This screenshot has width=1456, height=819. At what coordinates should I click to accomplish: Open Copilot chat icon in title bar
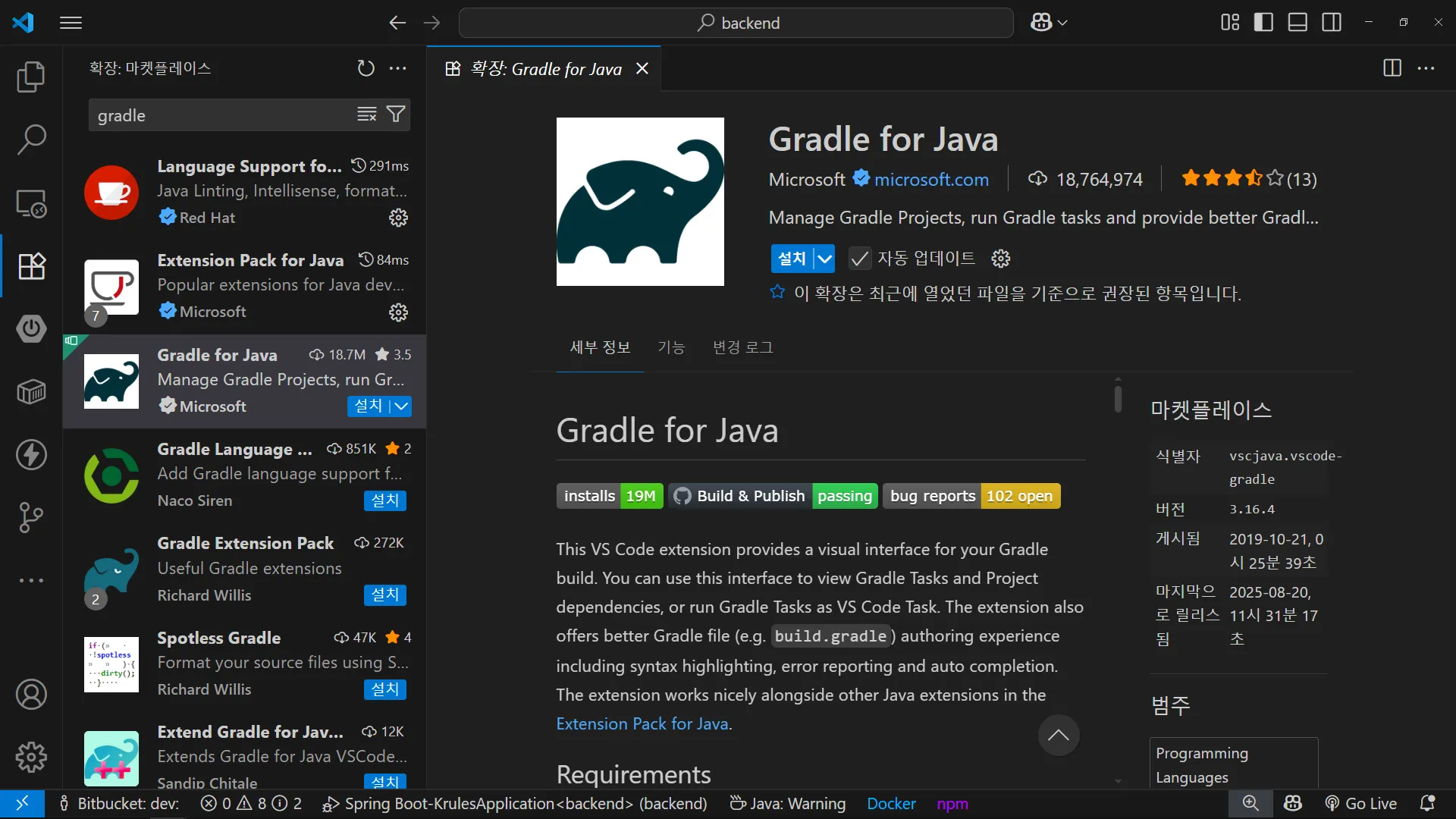[1040, 23]
